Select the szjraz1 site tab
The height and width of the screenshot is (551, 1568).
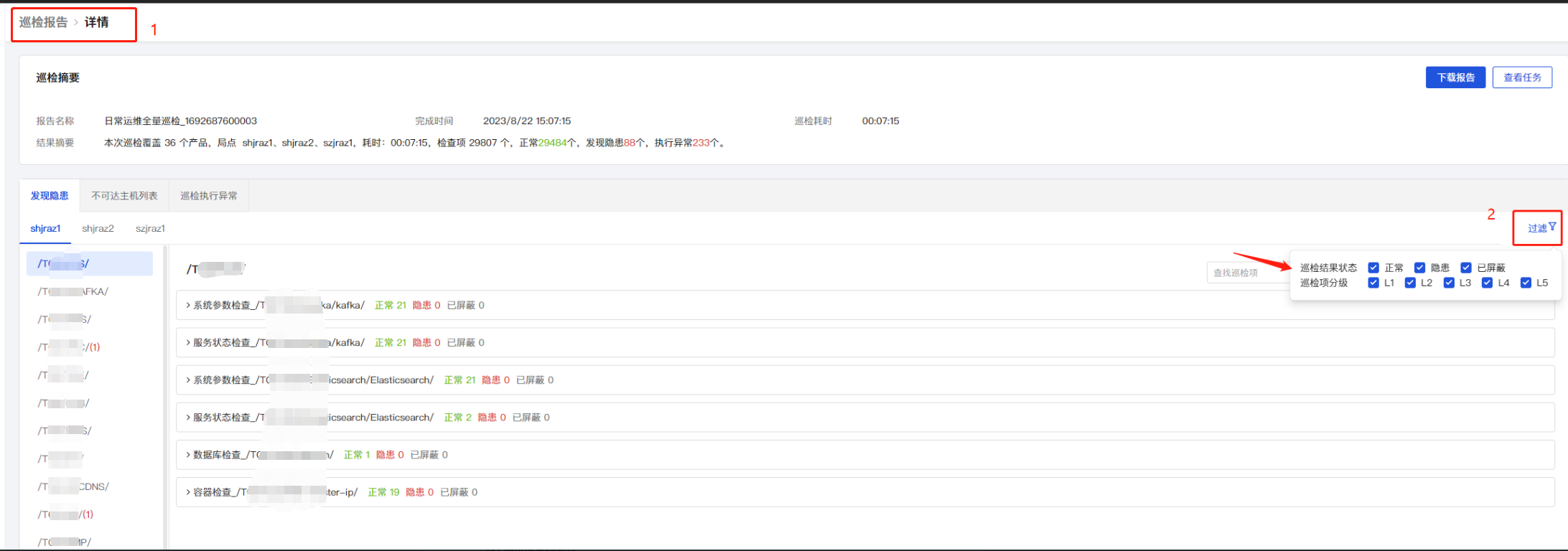coord(150,229)
